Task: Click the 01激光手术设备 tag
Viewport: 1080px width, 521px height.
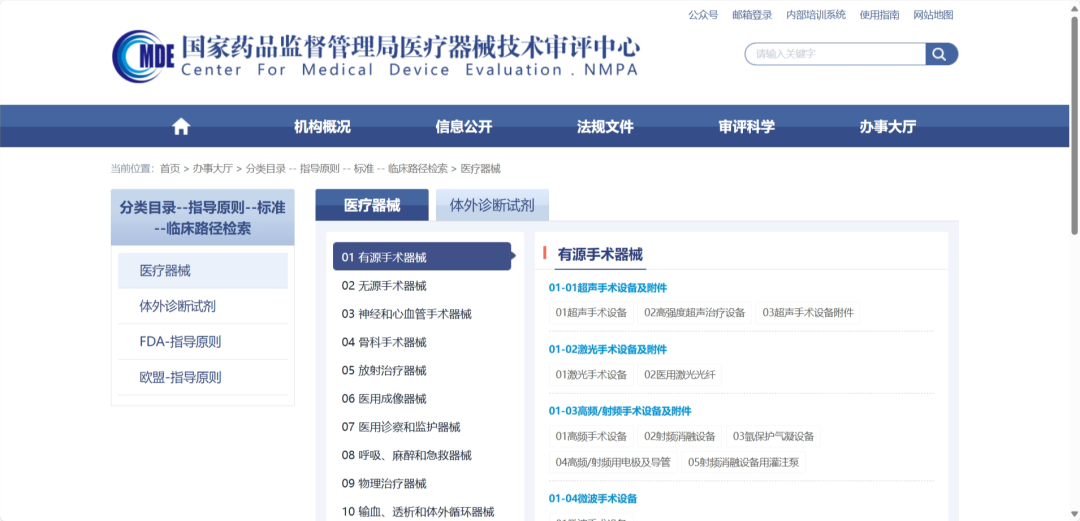Action: tap(591, 375)
